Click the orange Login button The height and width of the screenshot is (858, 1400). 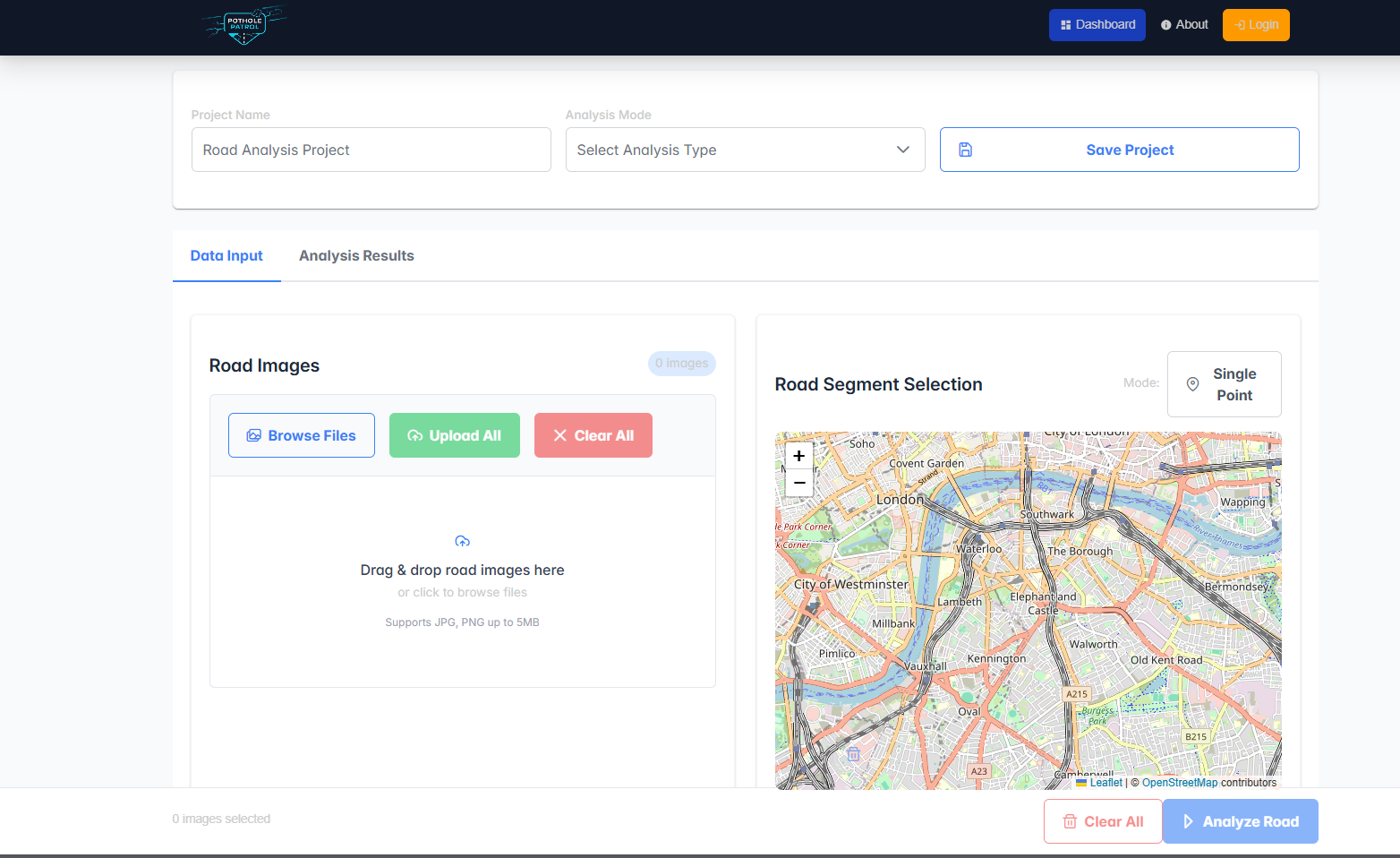1256,25
